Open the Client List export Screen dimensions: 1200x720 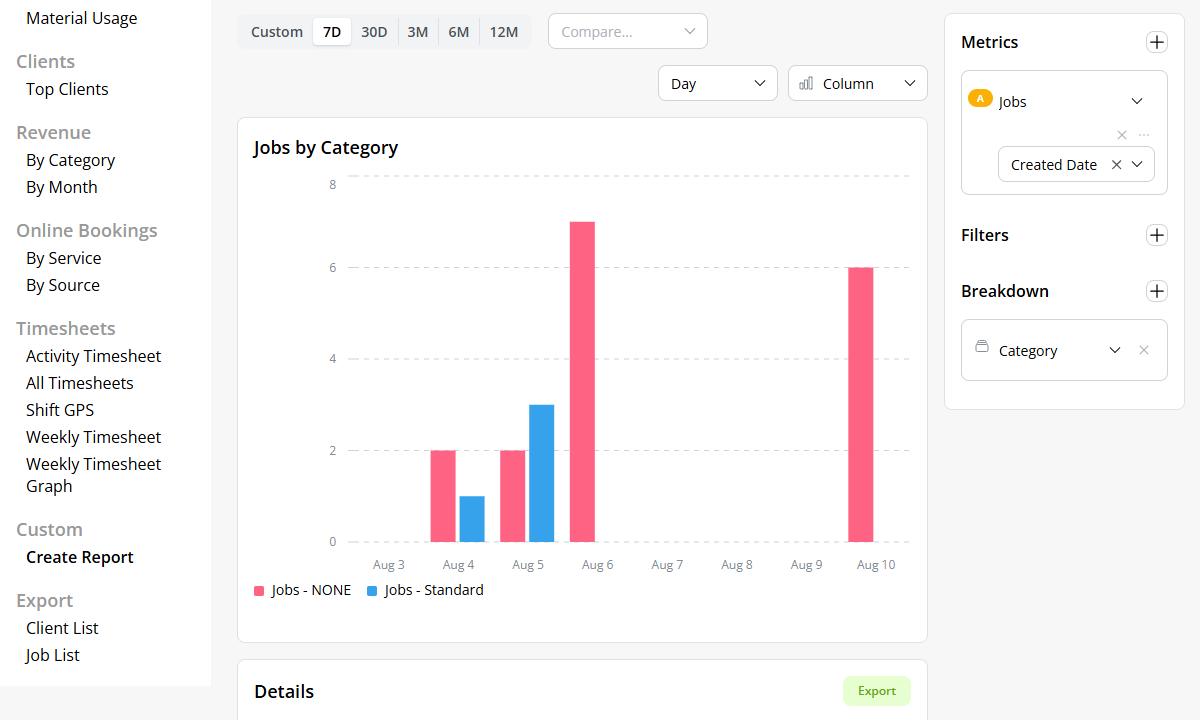(x=62, y=628)
